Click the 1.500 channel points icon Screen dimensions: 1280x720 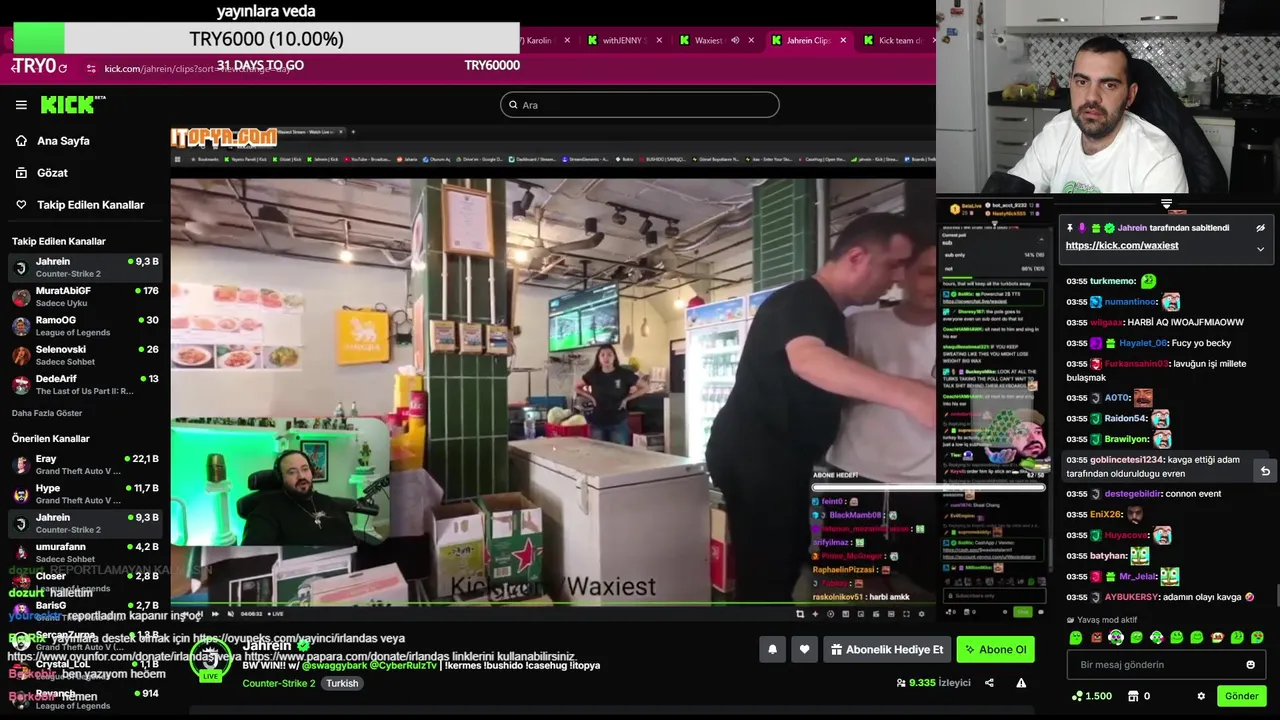coord(1078,696)
